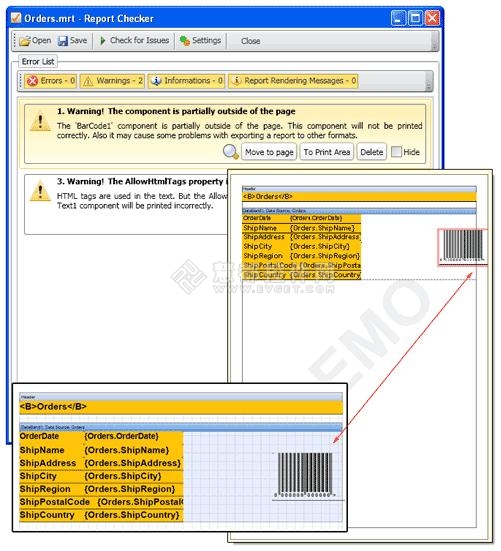Viewport: 501px width, 551px height.
Task: Save the report using the Save button
Action: tap(72, 41)
